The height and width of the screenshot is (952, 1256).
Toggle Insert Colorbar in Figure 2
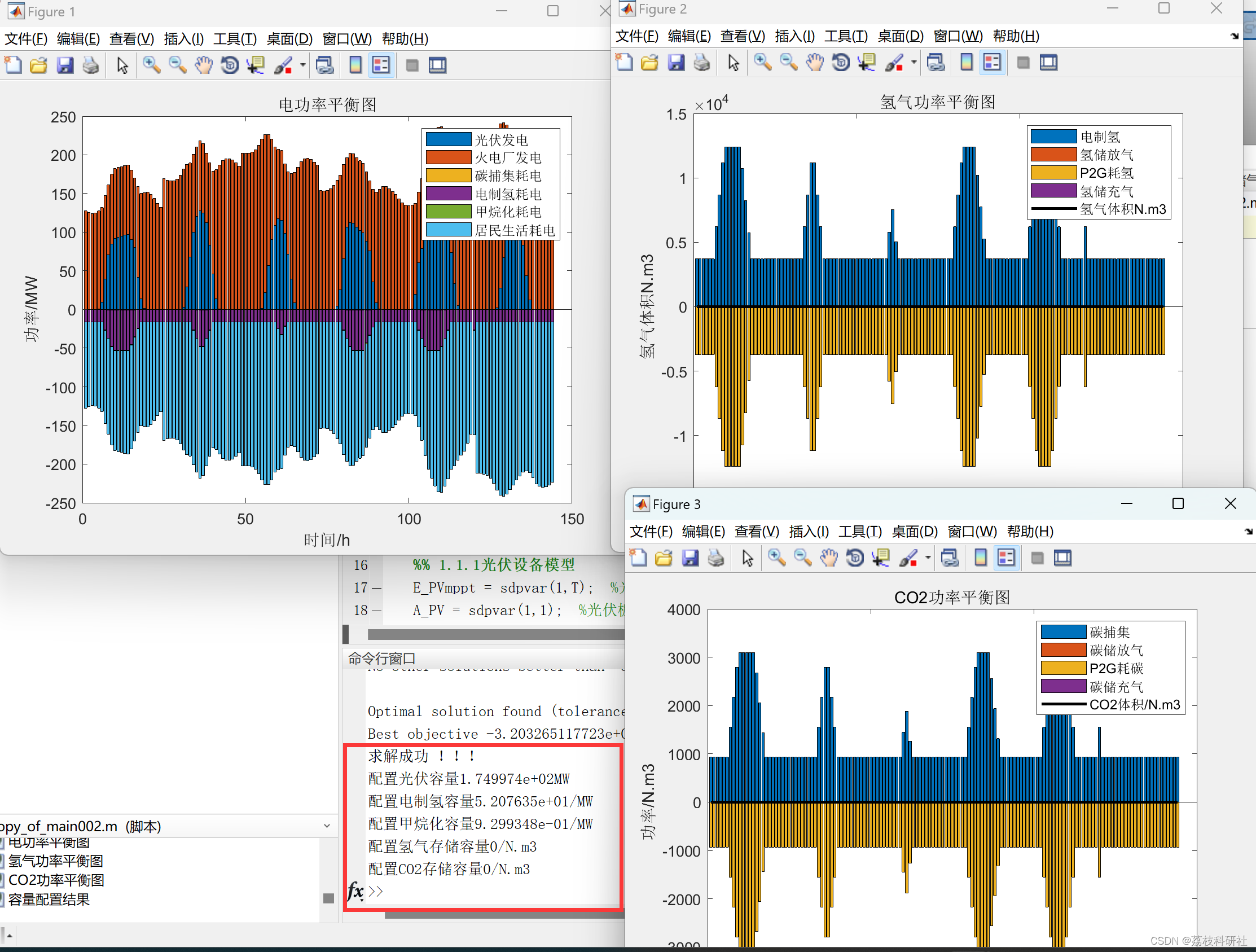tap(967, 63)
